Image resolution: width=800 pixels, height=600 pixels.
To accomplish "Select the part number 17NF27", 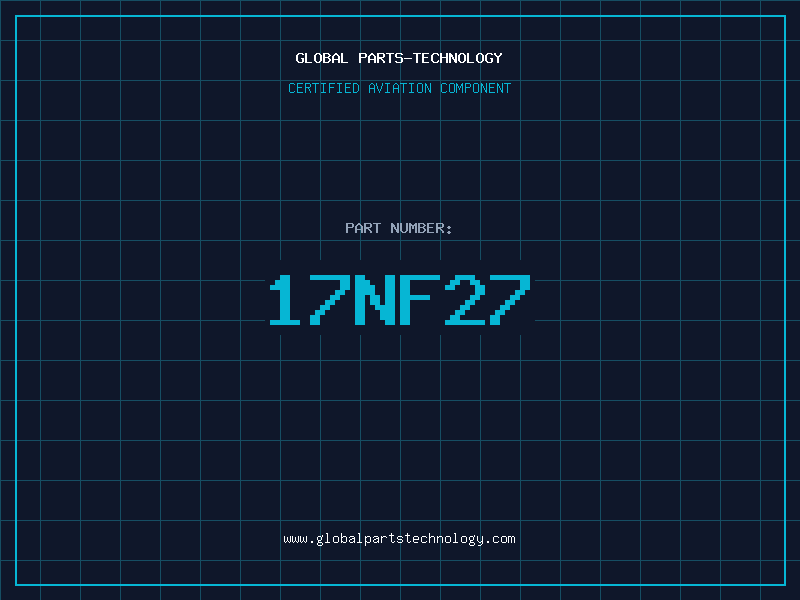I will point(400,299).
